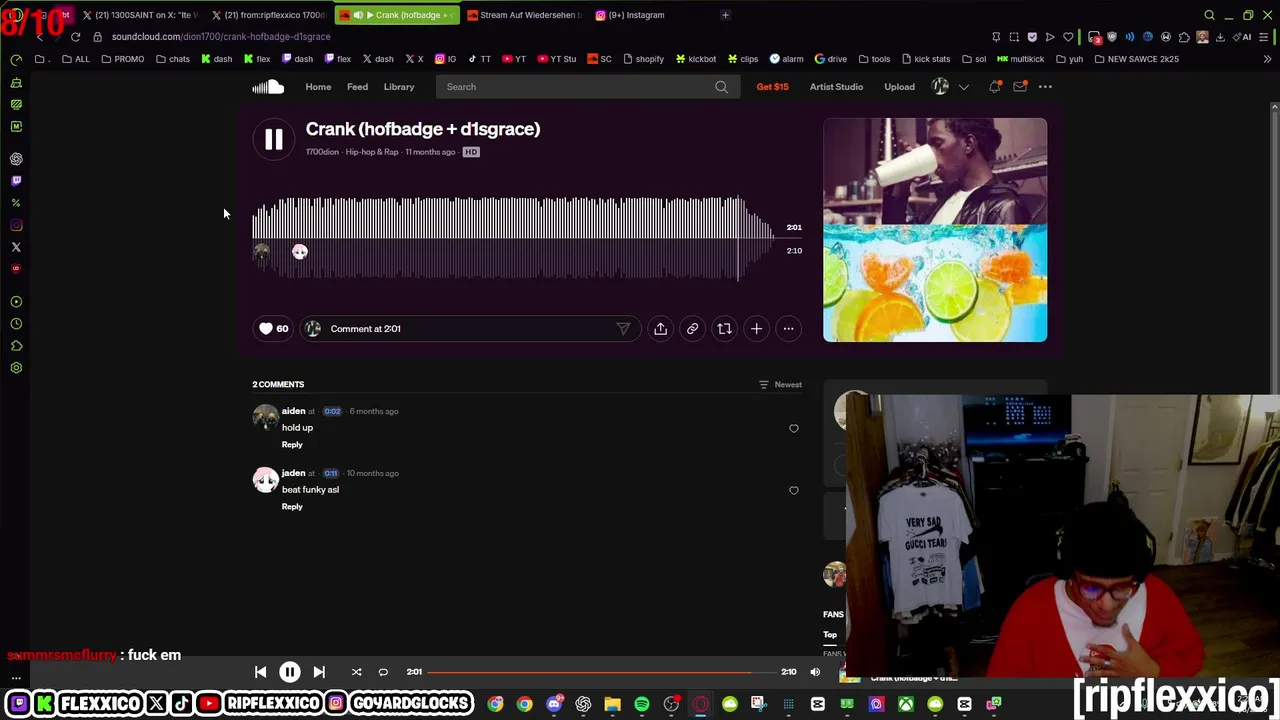1280x720 pixels.
Task: Switch to the '1300SAINT on X' browser tab
Action: click(142, 15)
